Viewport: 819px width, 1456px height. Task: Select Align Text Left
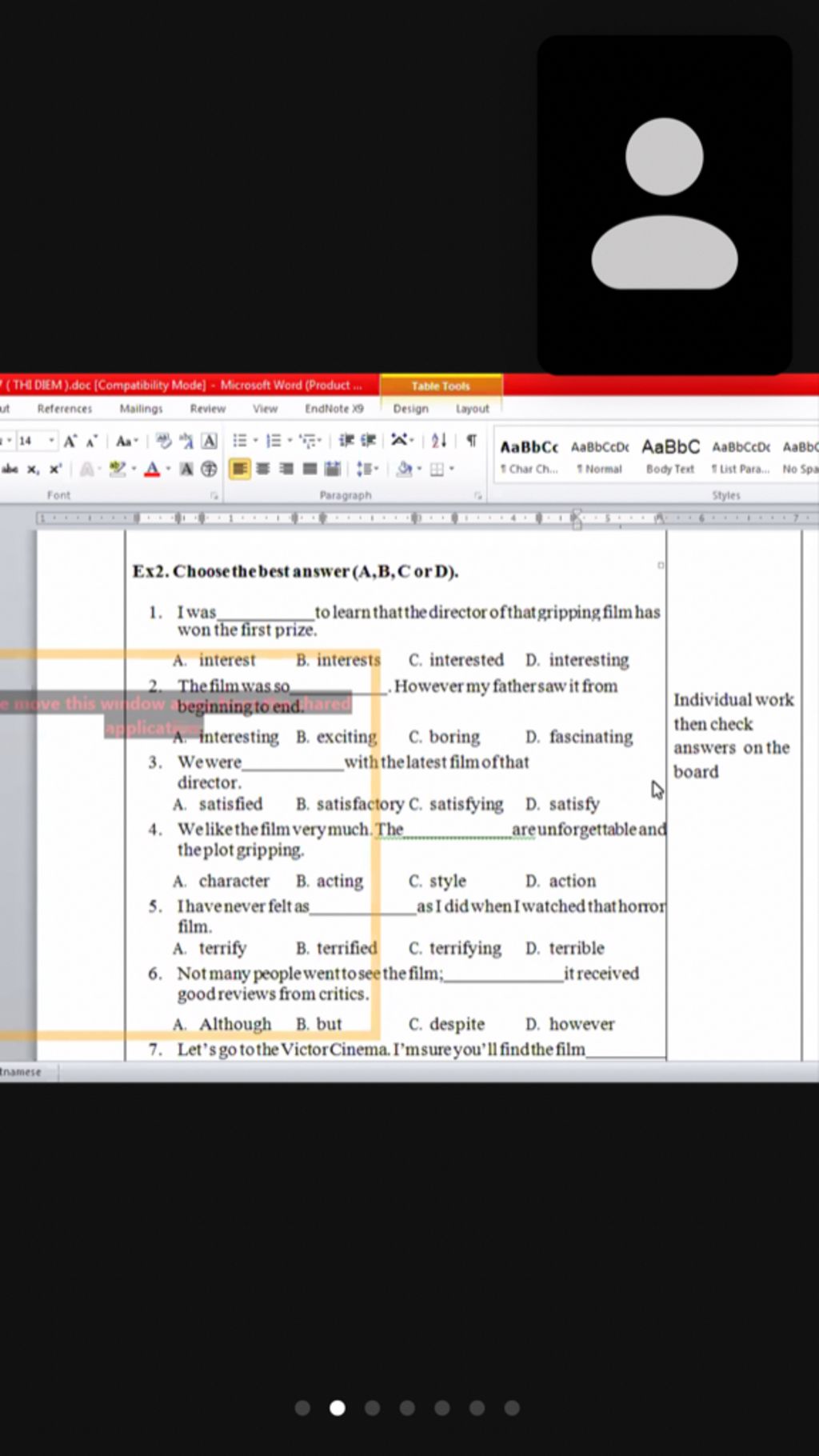239,470
